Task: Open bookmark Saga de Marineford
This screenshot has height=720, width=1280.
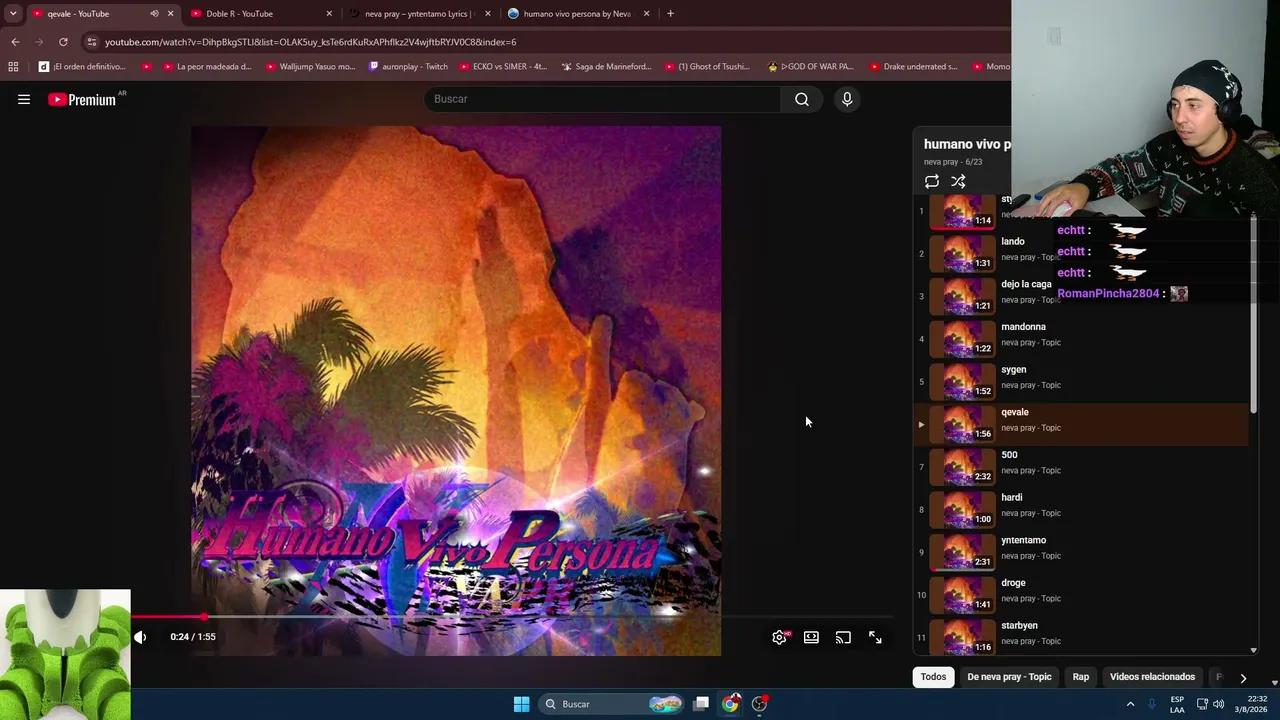Action: point(606,67)
